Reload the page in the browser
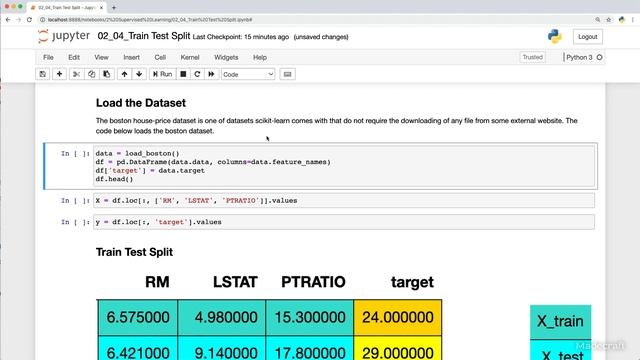Screen dimensions: 640x360 click(x=29, y=20)
